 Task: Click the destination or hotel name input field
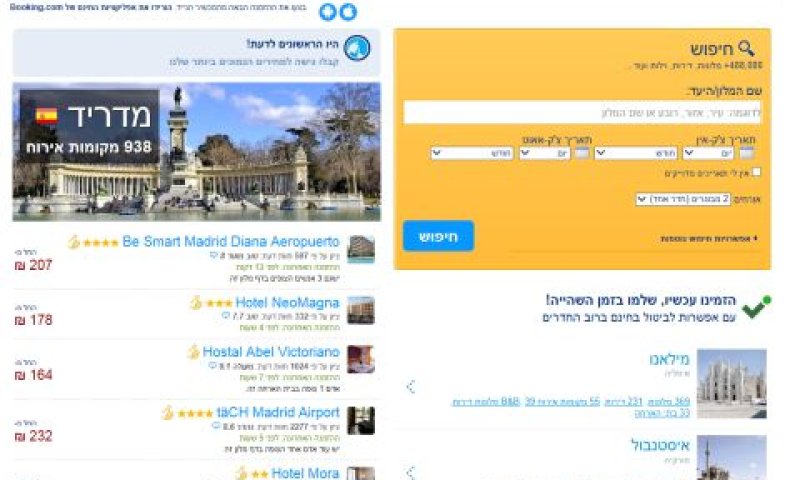click(582, 112)
